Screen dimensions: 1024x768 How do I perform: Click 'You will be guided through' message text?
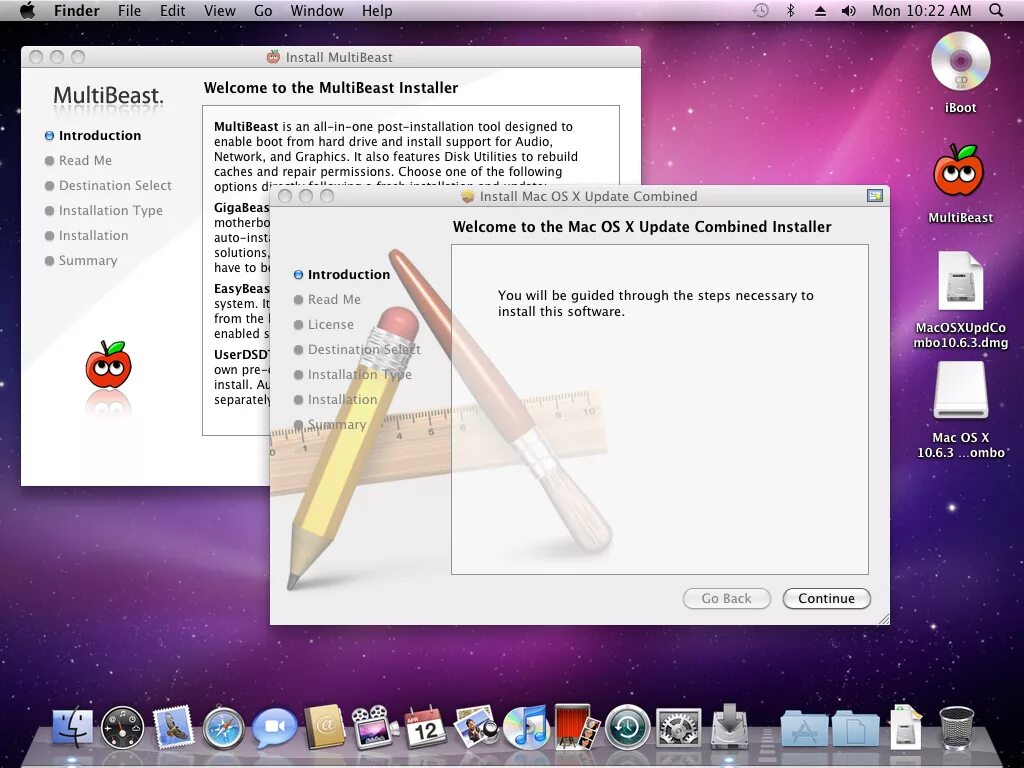[656, 303]
